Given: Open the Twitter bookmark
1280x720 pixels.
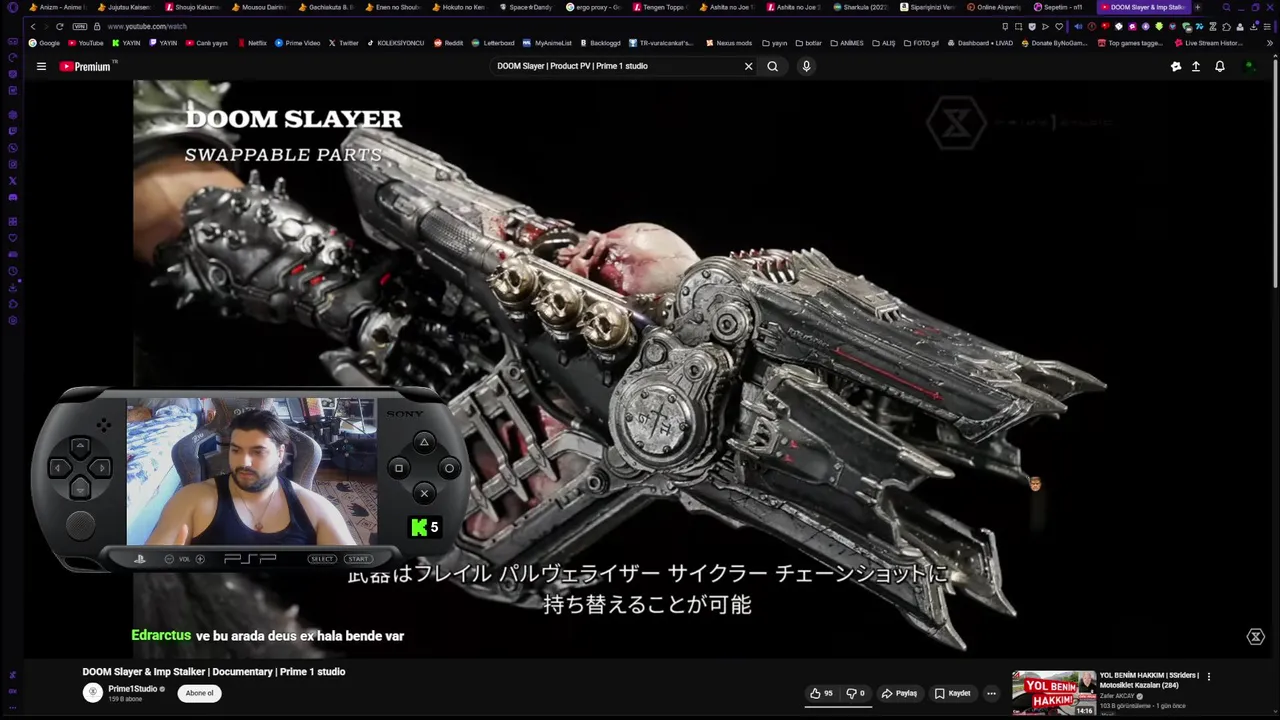Looking at the screenshot, I should 343,43.
